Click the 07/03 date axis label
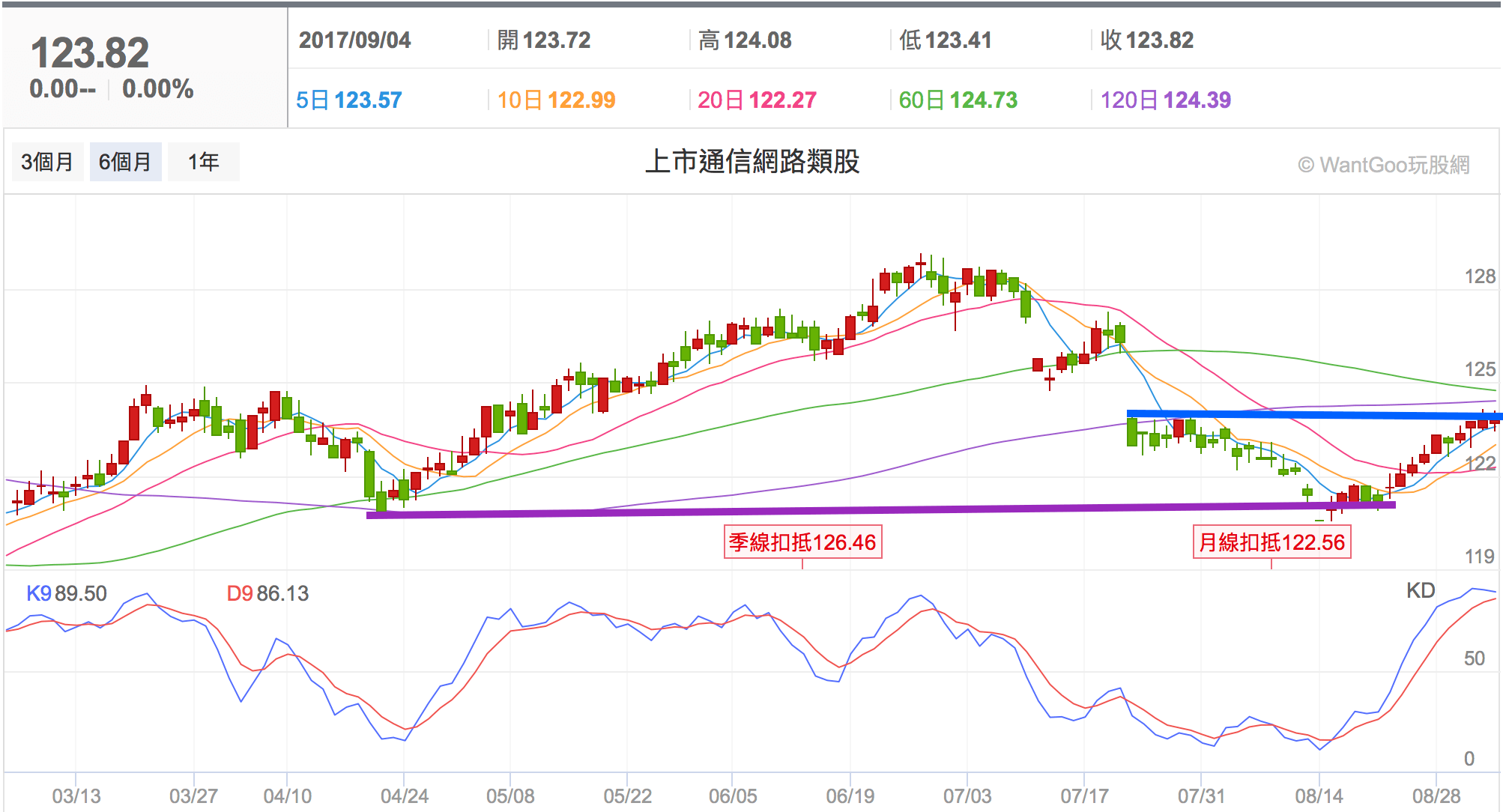The image size is (1503, 812). pyautogui.click(x=967, y=796)
